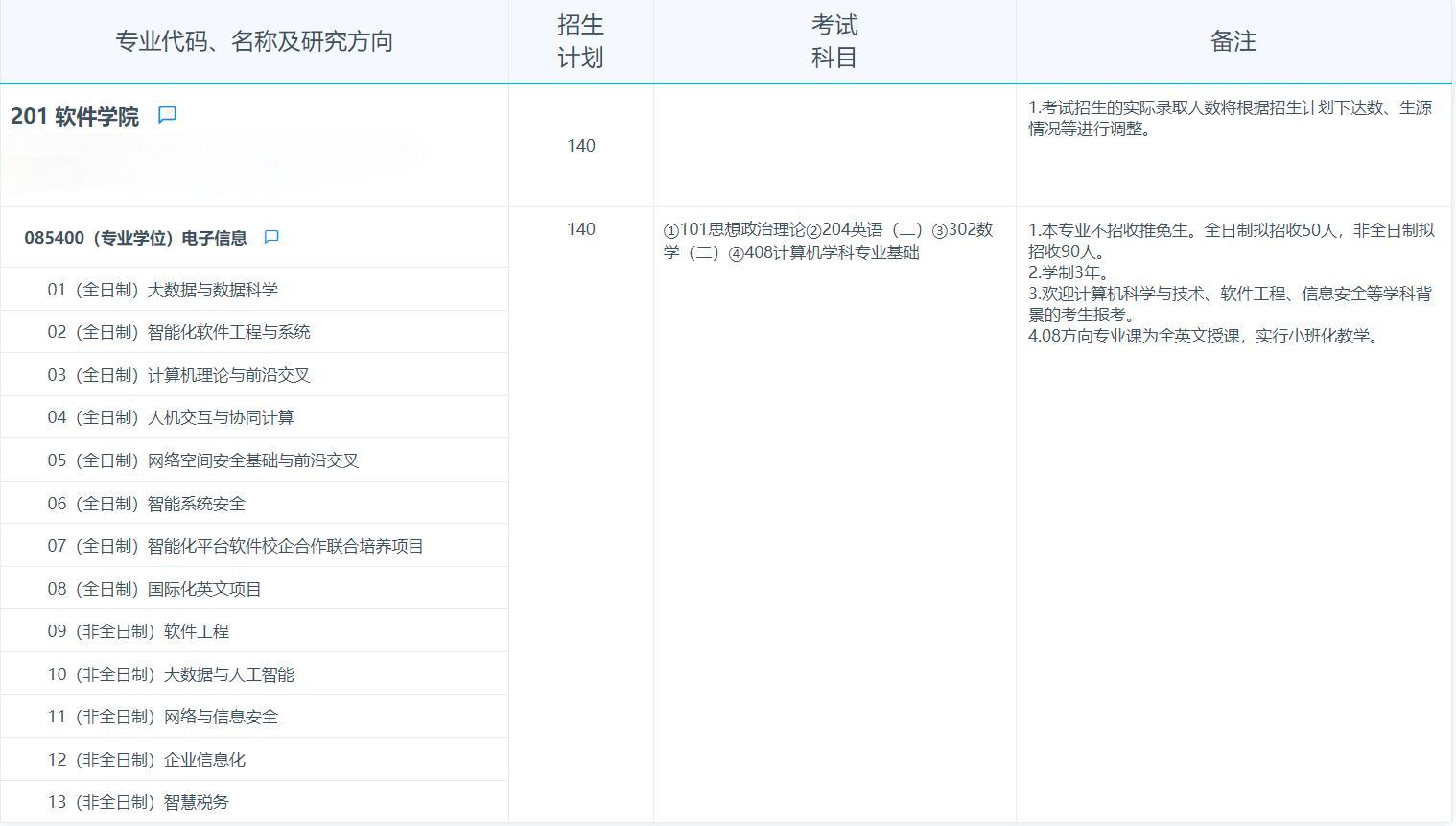Switch to the 考试科目 column header
The height and width of the screenshot is (826, 1456).
833,41
